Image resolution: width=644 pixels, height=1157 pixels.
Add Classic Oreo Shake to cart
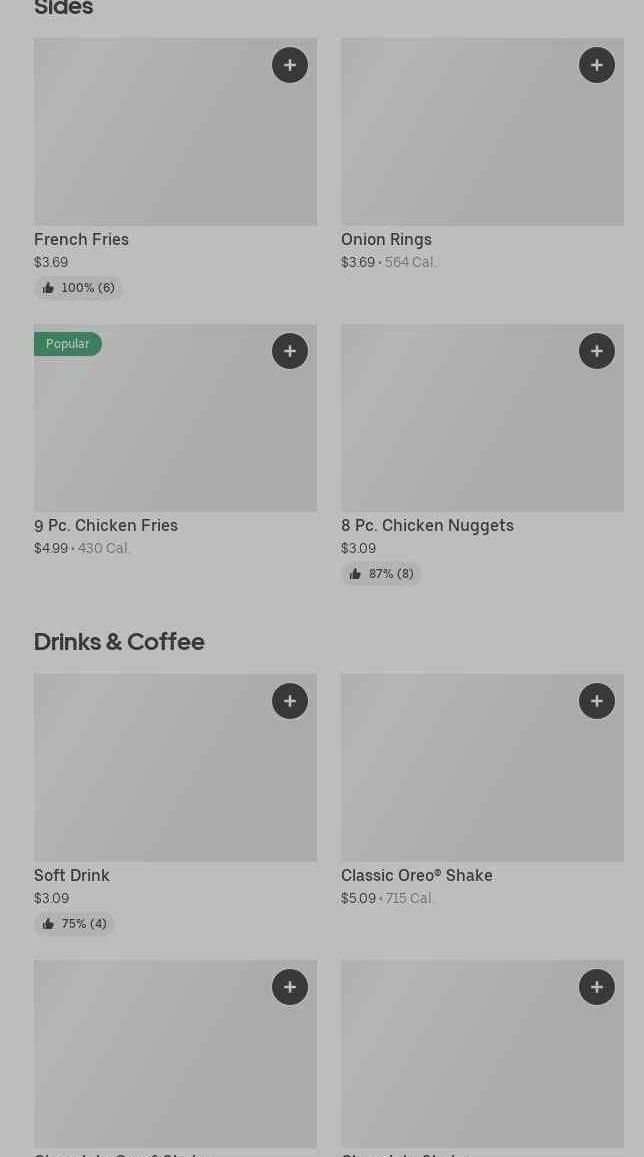[597, 701]
